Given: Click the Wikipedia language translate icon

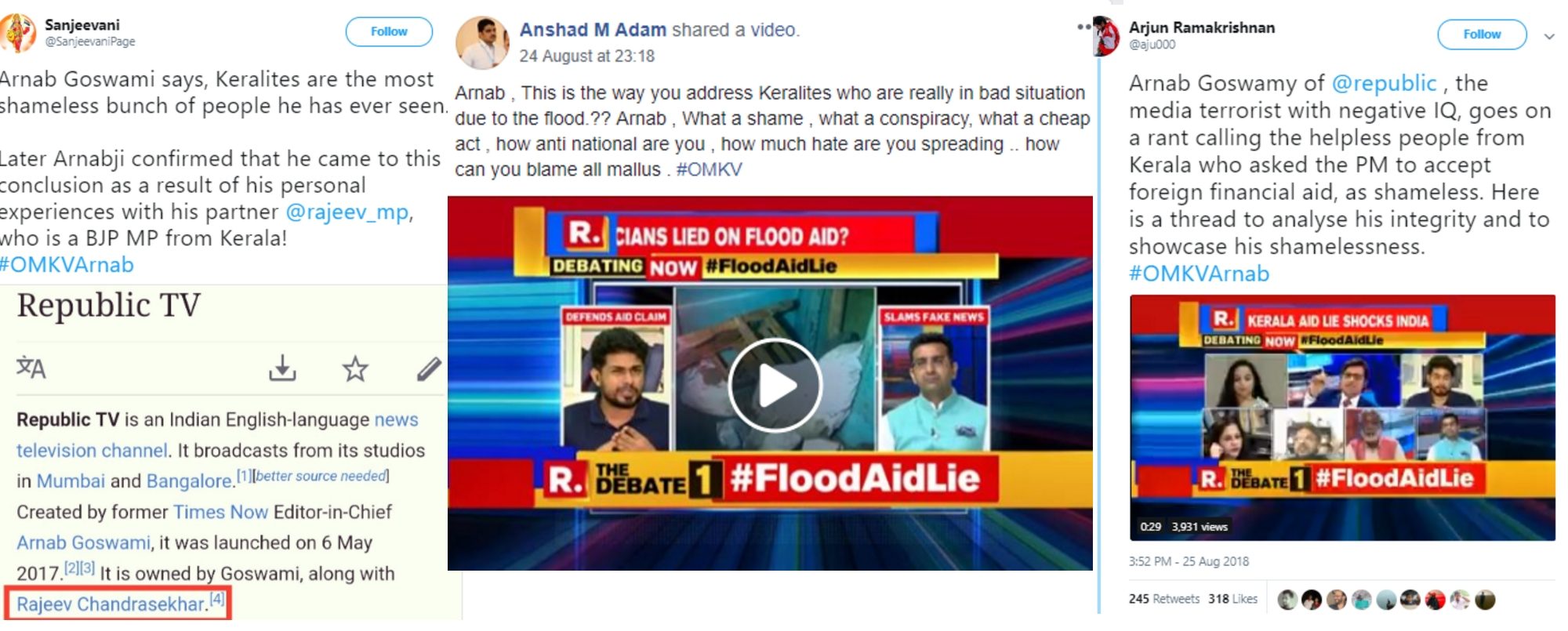Looking at the screenshot, I should click(31, 367).
